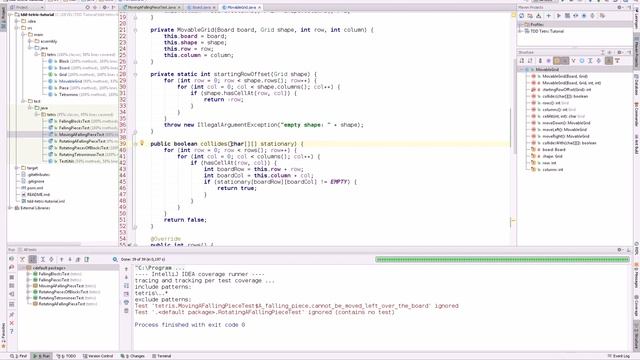Select Block class in project tree
This screenshot has width=640, height=360.
tap(64, 61)
